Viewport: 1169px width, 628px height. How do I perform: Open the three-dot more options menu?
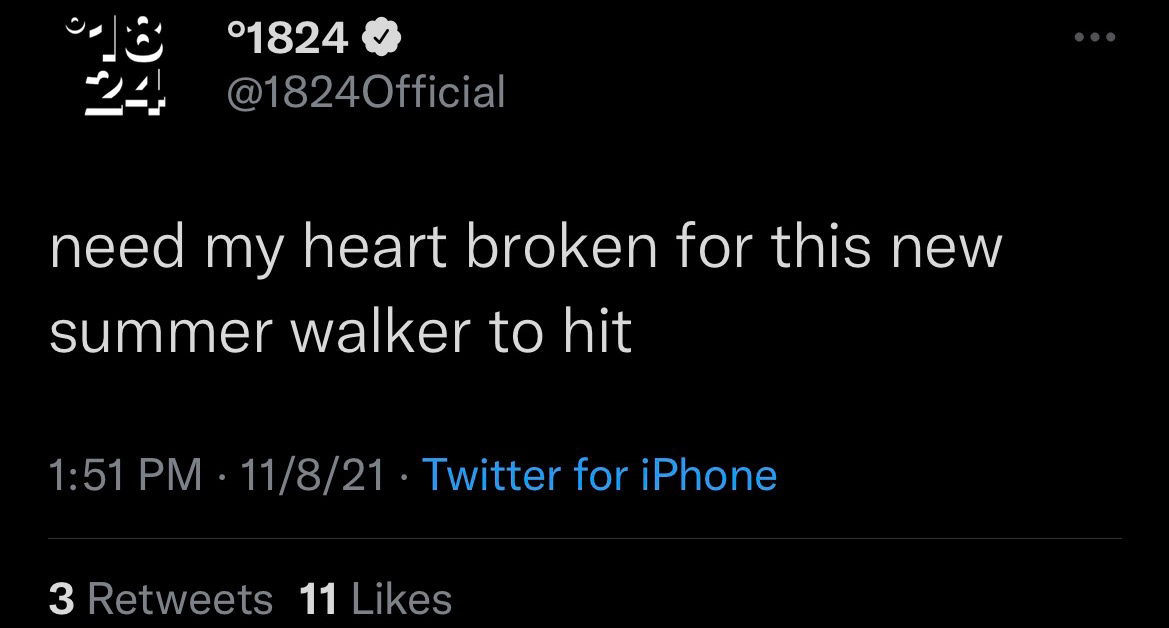1095,39
